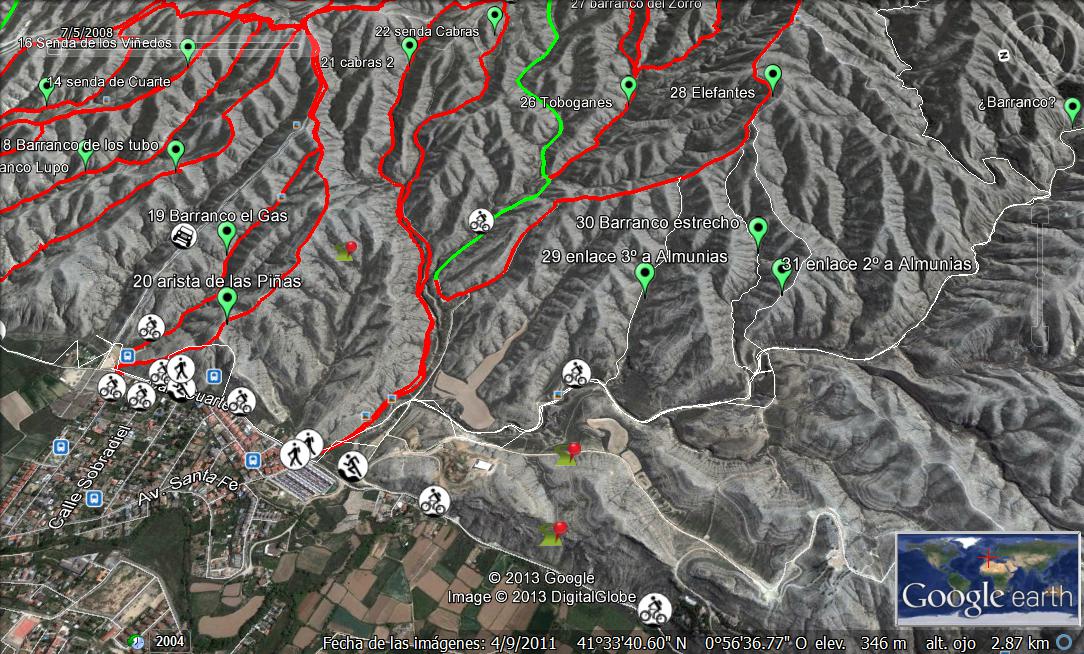Click the running person icon near parking lot
Viewport: 1084px width, 654px height.
click(x=353, y=465)
